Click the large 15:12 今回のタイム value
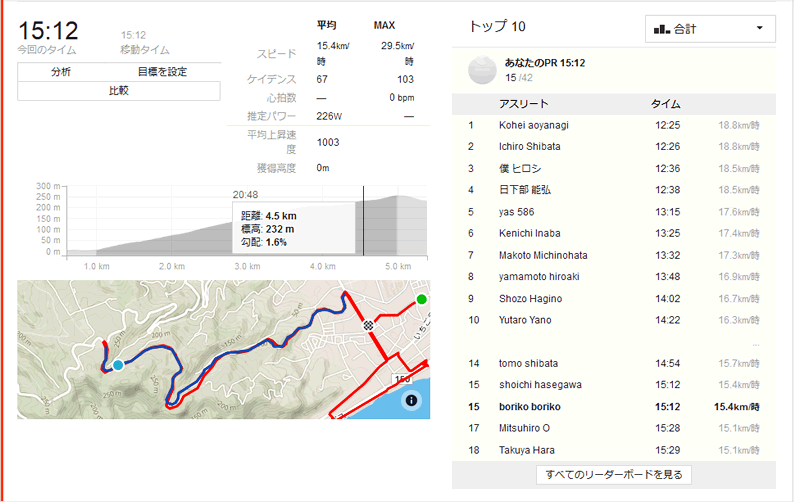 [x=48, y=31]
